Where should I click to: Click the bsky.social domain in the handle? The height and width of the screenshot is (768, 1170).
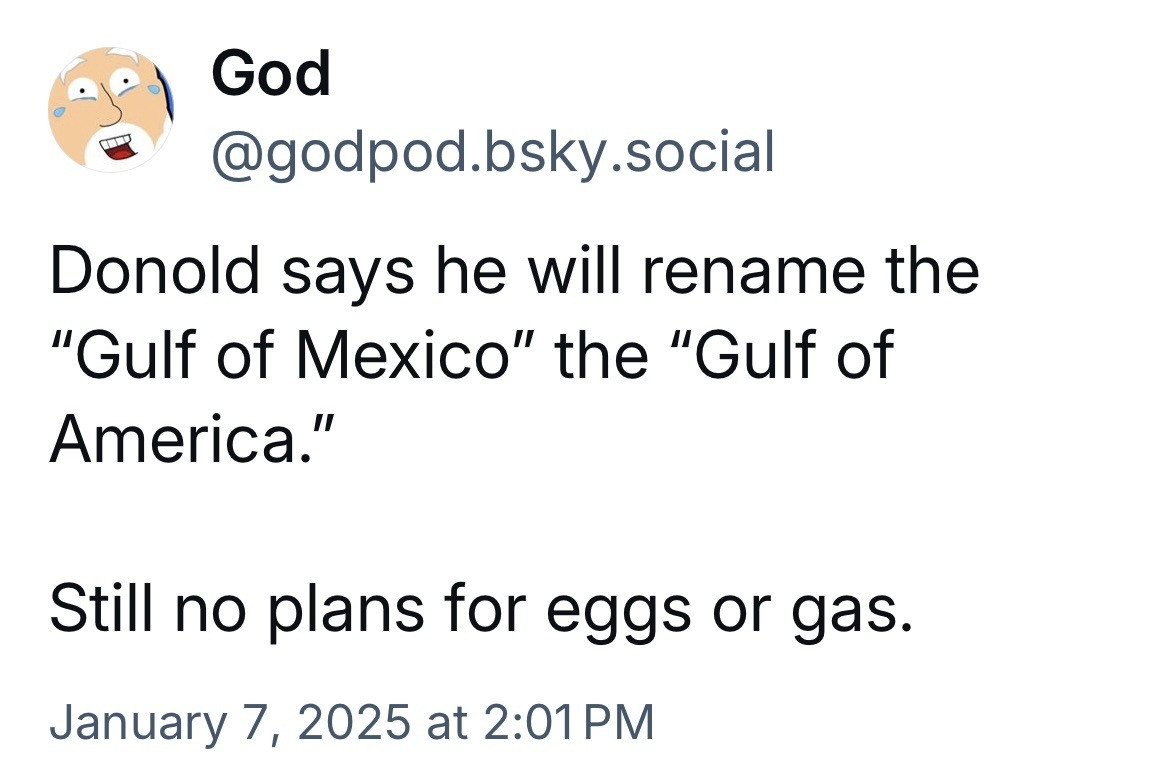[629, 153]
